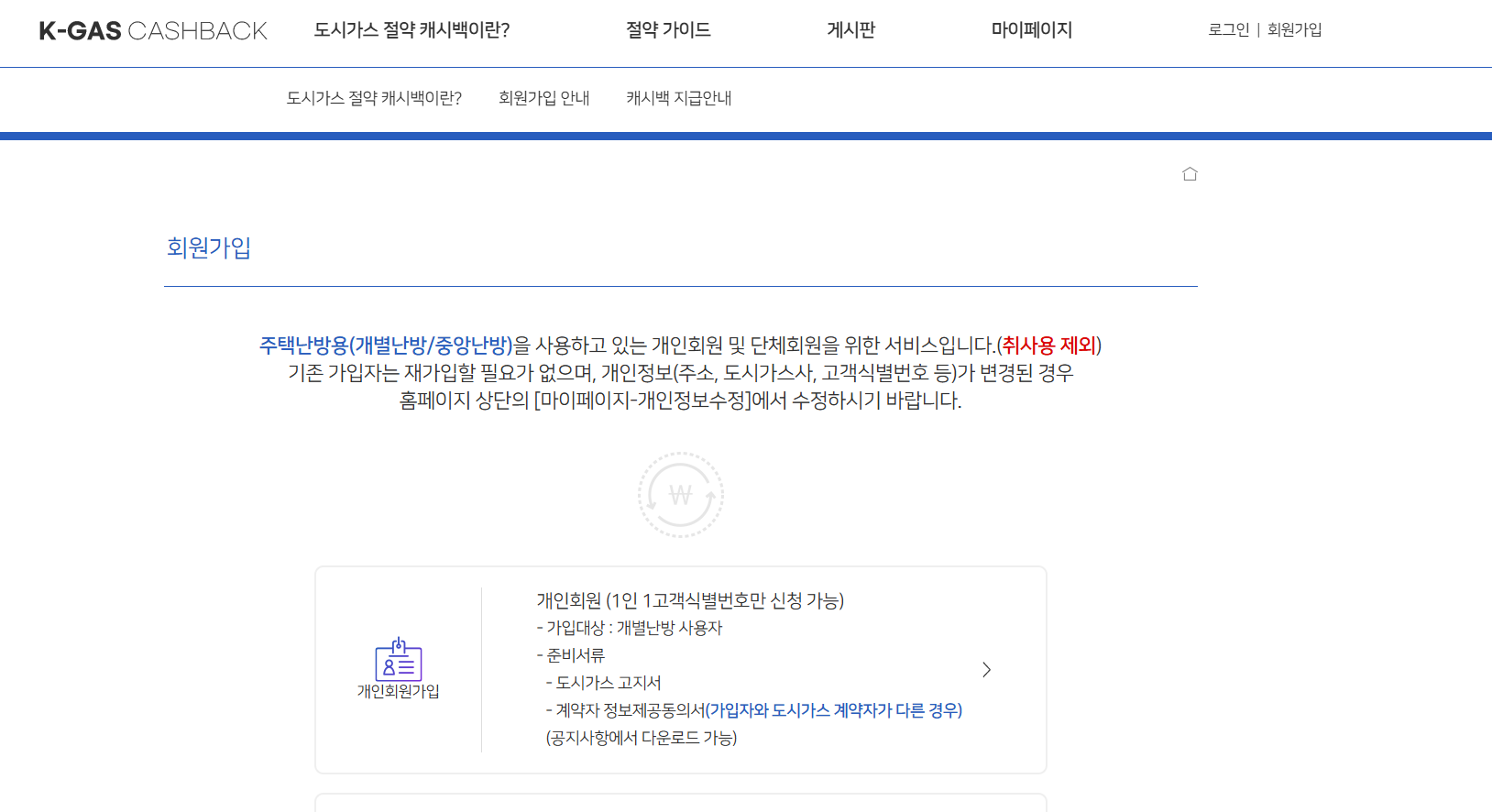
Task: Click the red 취사용 제외 text
Action: (x=1049, y=346)
